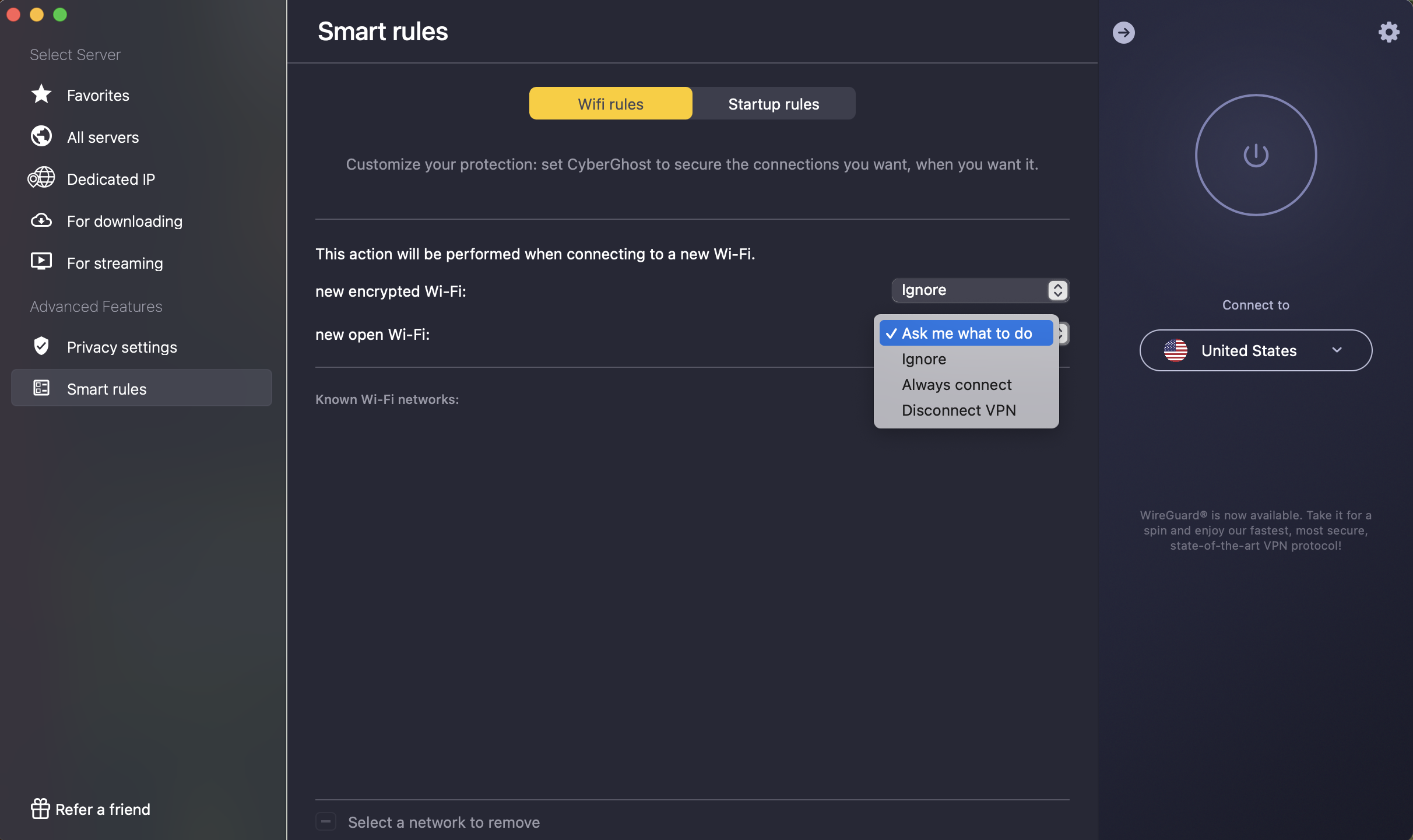Click the minus remove-network button
1413x840 pixels.
pyautogui.click(x=326, y=821)
